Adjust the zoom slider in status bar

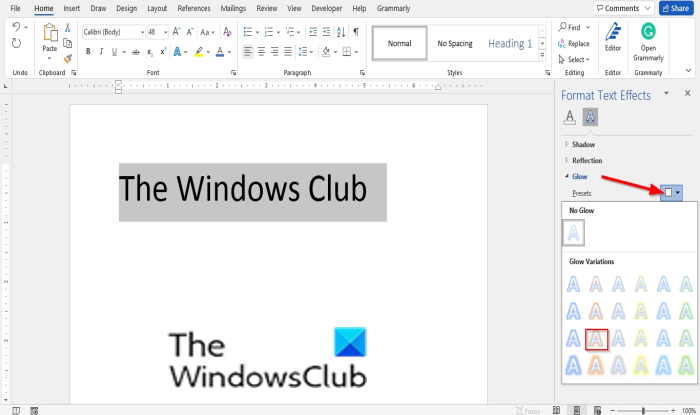click(643, 411)
